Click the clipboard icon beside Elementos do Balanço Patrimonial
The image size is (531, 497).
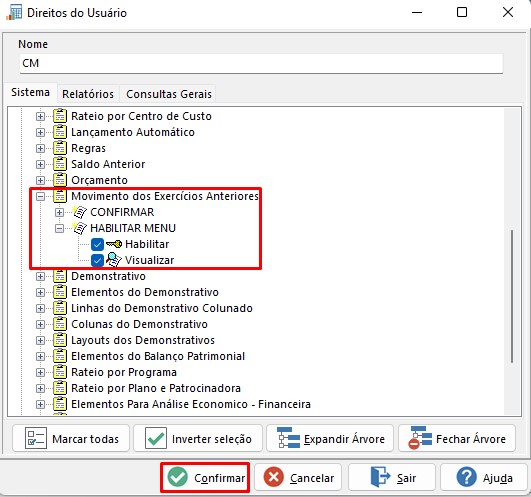[60, 356]
